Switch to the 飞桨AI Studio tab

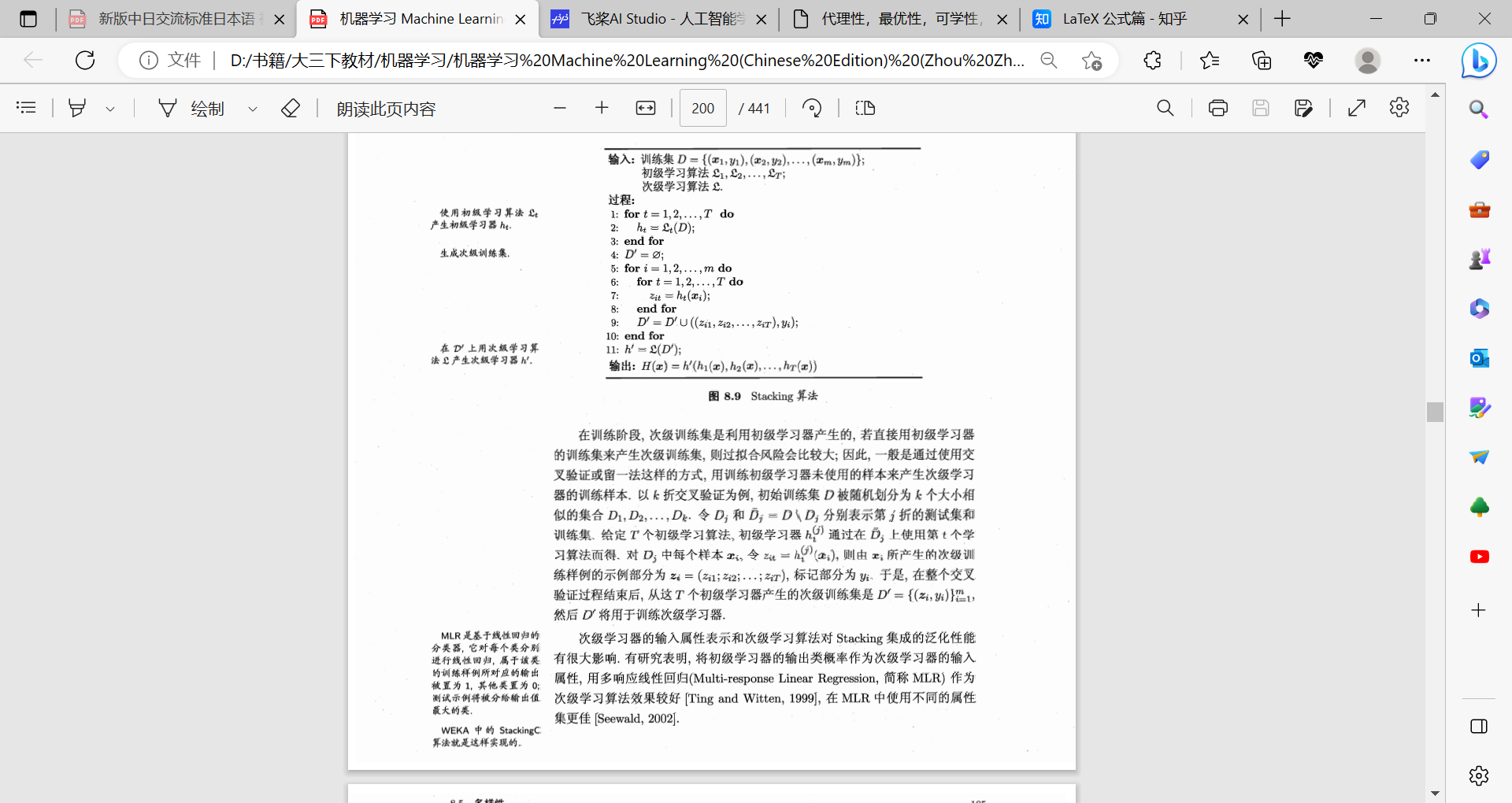click(658, 19)
